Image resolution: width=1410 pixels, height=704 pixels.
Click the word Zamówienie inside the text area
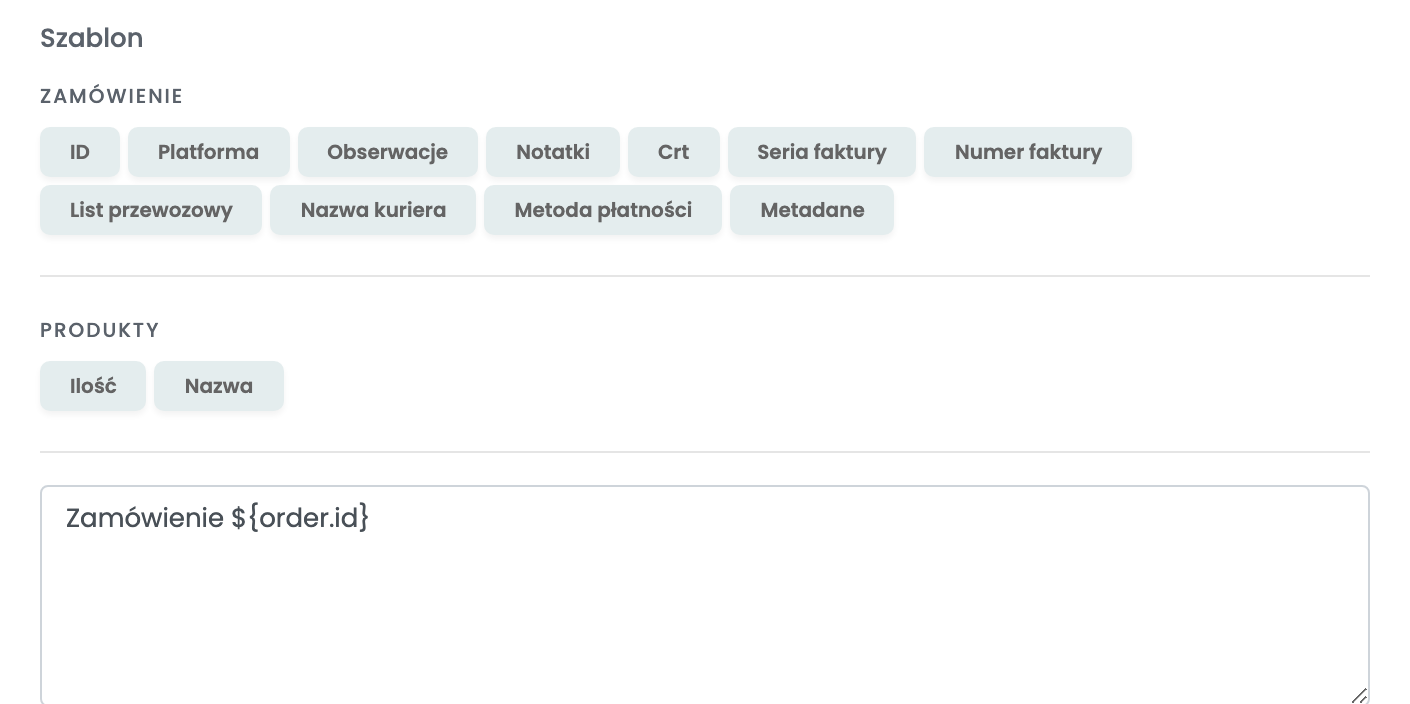(145, 518)
